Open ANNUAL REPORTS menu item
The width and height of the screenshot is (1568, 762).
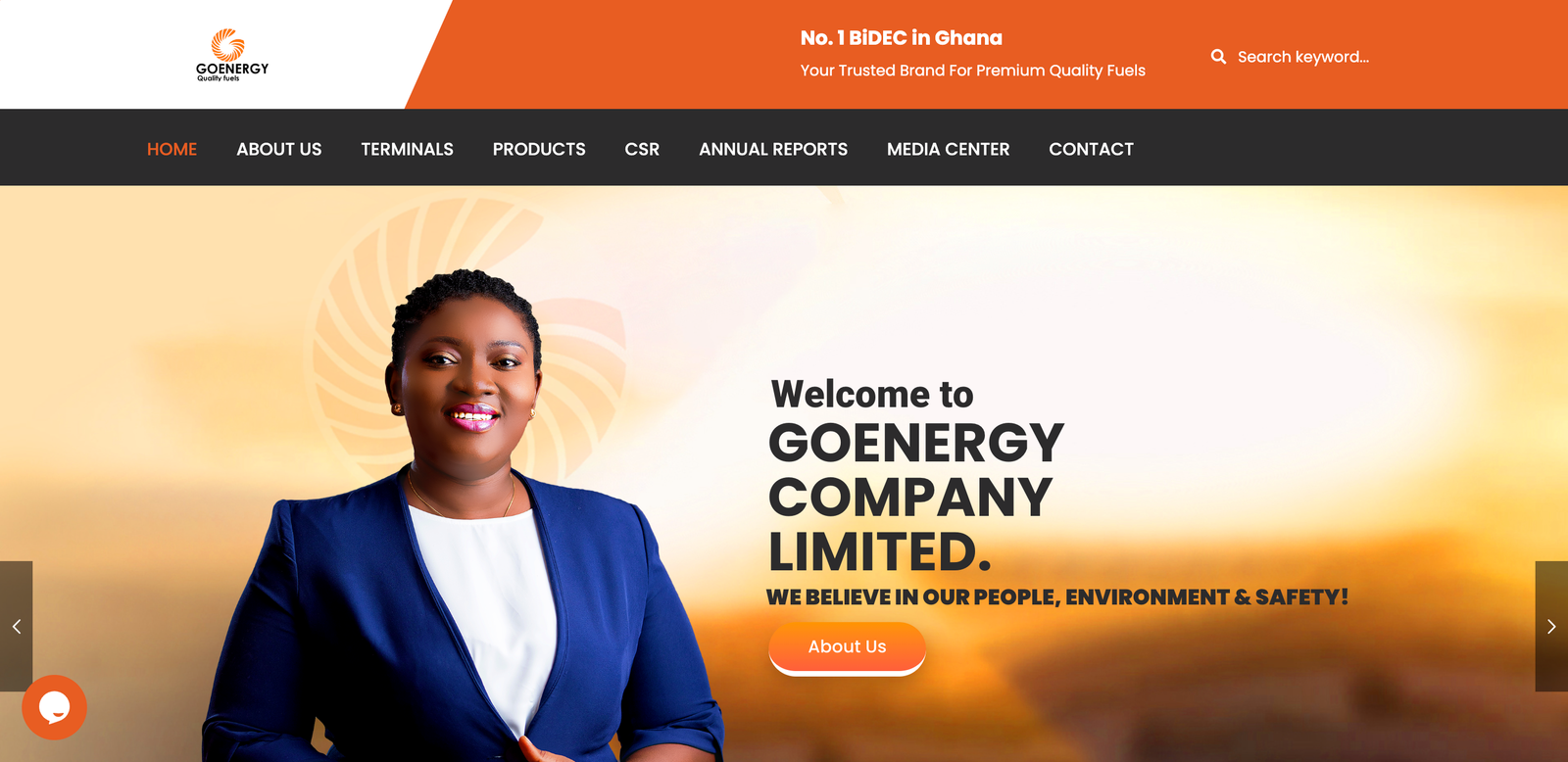coord(773,149)
